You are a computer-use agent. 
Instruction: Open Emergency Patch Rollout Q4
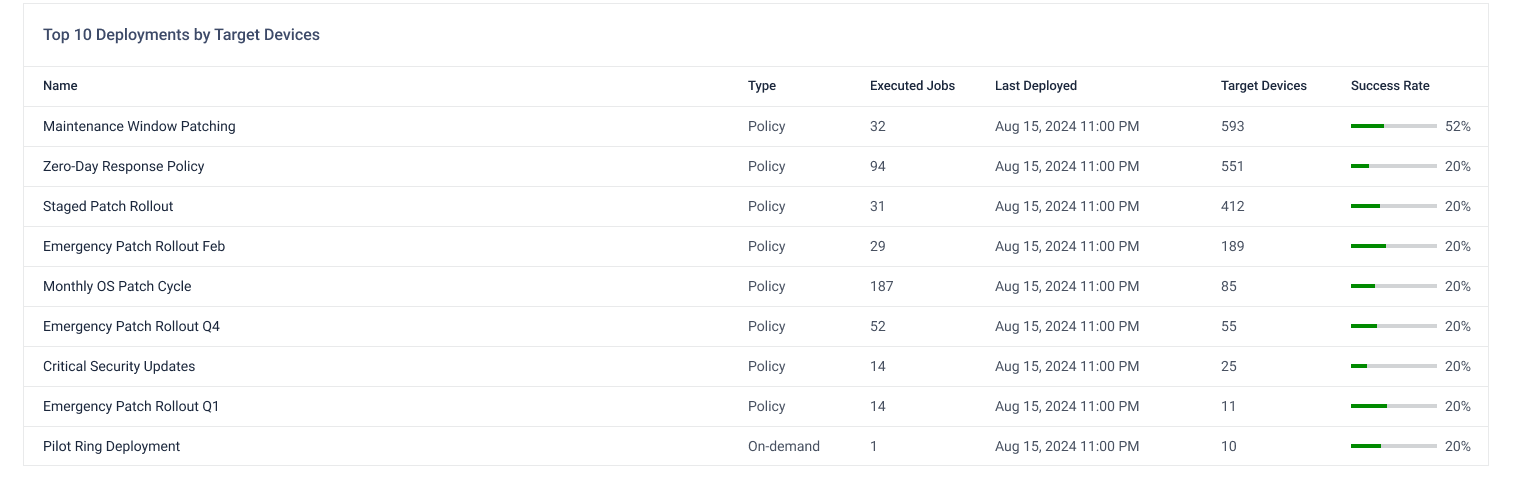131,327
